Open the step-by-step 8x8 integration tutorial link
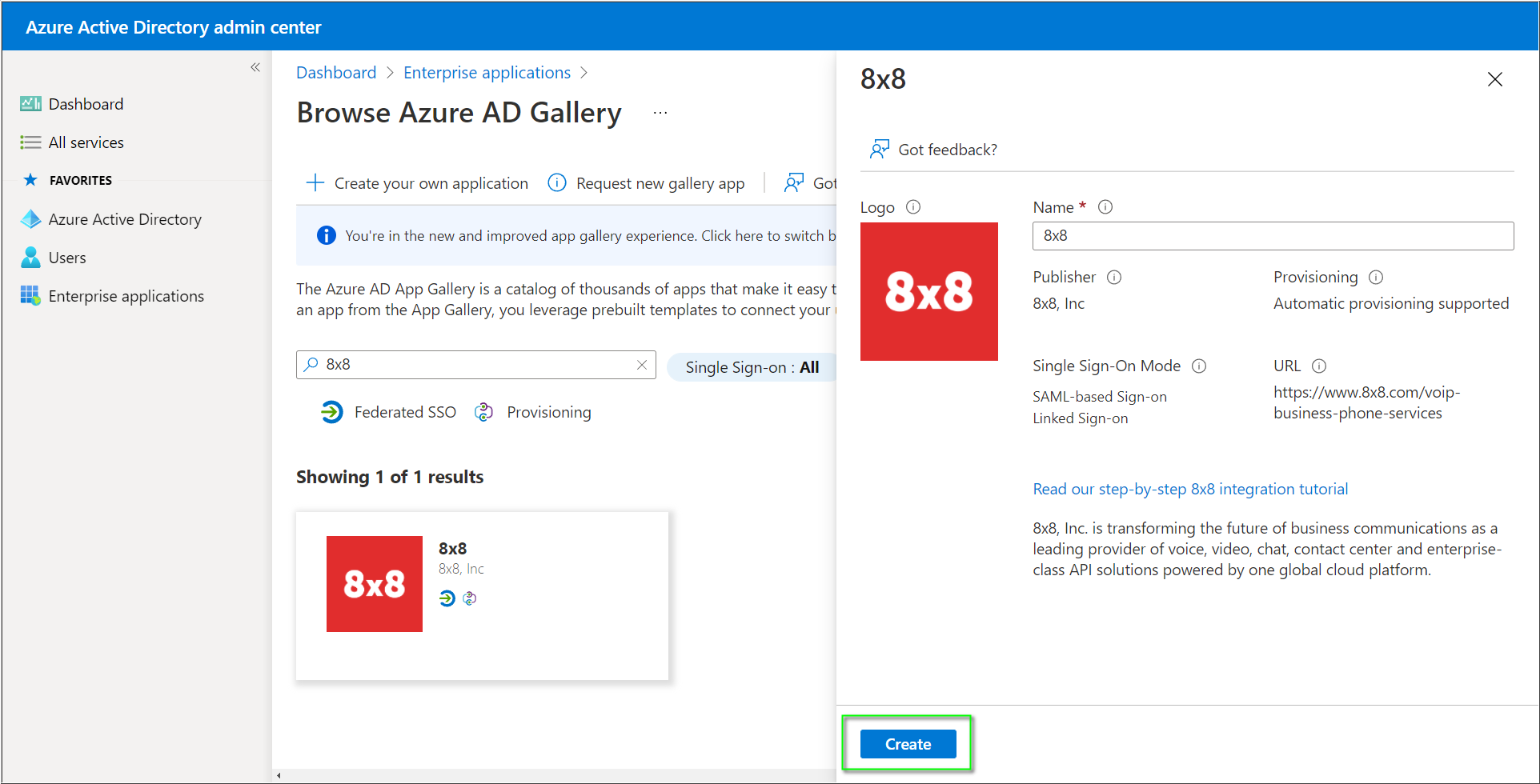This screenshot has width=1540, height=784. 1190,489
